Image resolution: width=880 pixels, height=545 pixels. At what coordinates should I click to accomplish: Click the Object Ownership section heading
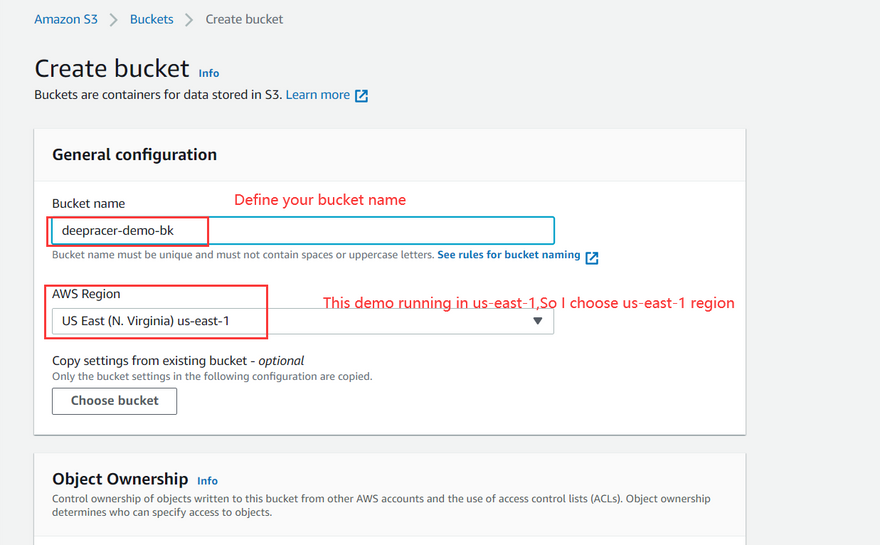[120, 479]
